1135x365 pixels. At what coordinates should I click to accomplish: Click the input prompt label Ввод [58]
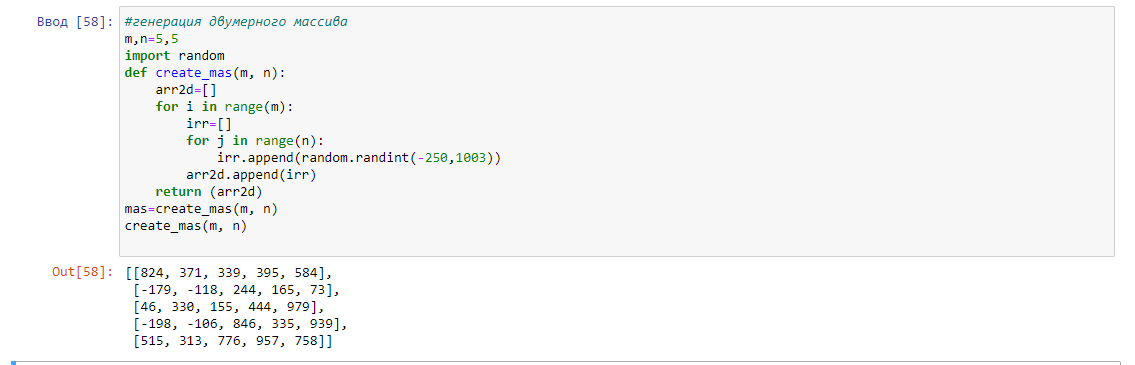[x=75, y=22]
